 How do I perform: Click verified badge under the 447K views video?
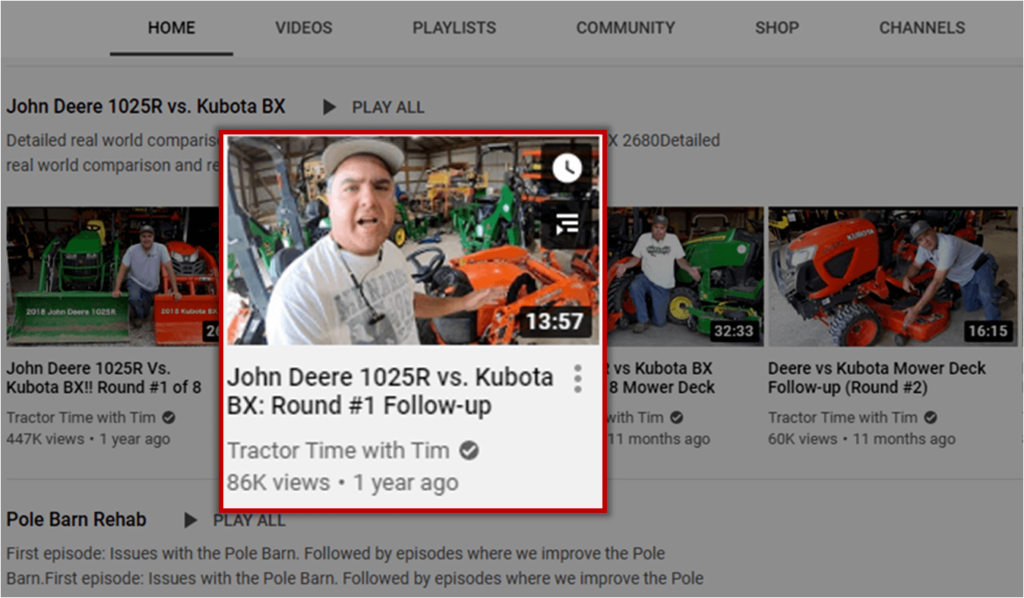point(168,417)
